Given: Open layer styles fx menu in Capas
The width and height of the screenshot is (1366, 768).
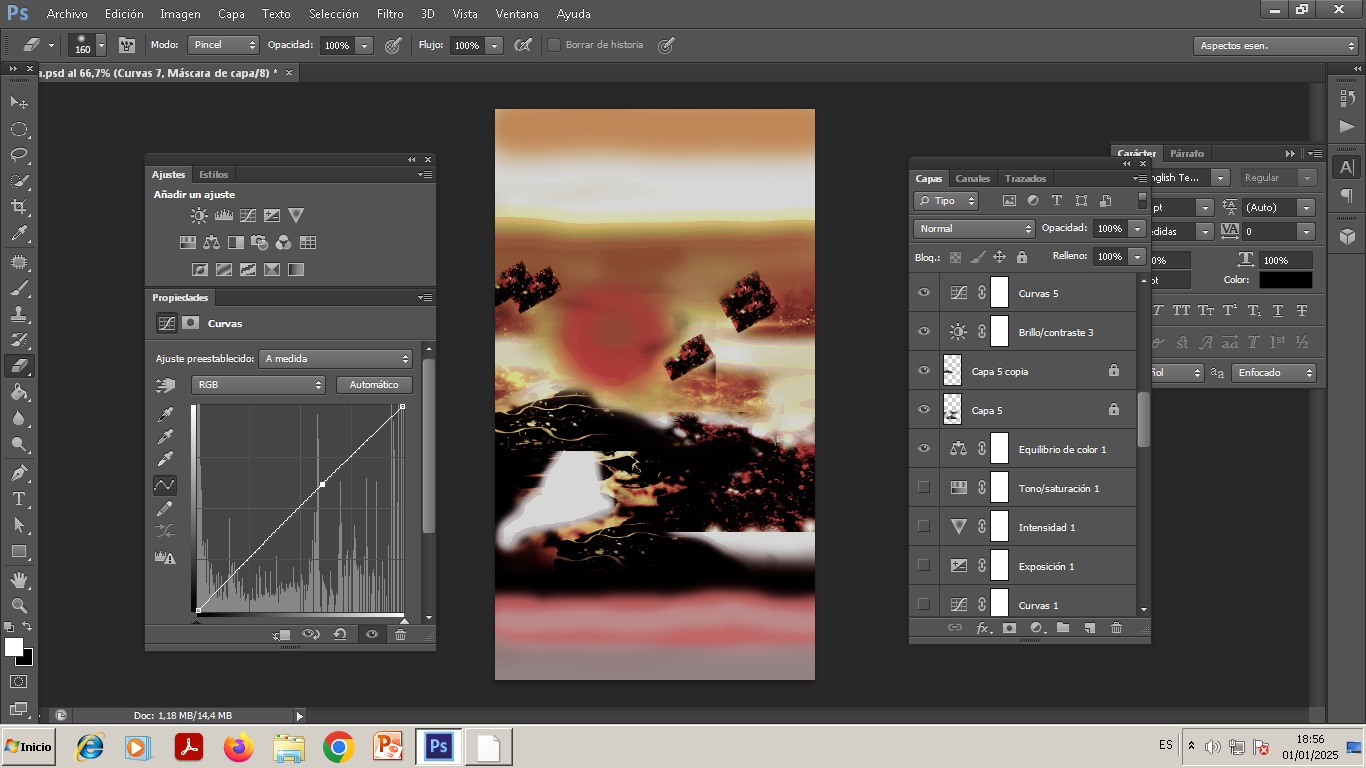Looking at the screenshot, I should 983,628.
